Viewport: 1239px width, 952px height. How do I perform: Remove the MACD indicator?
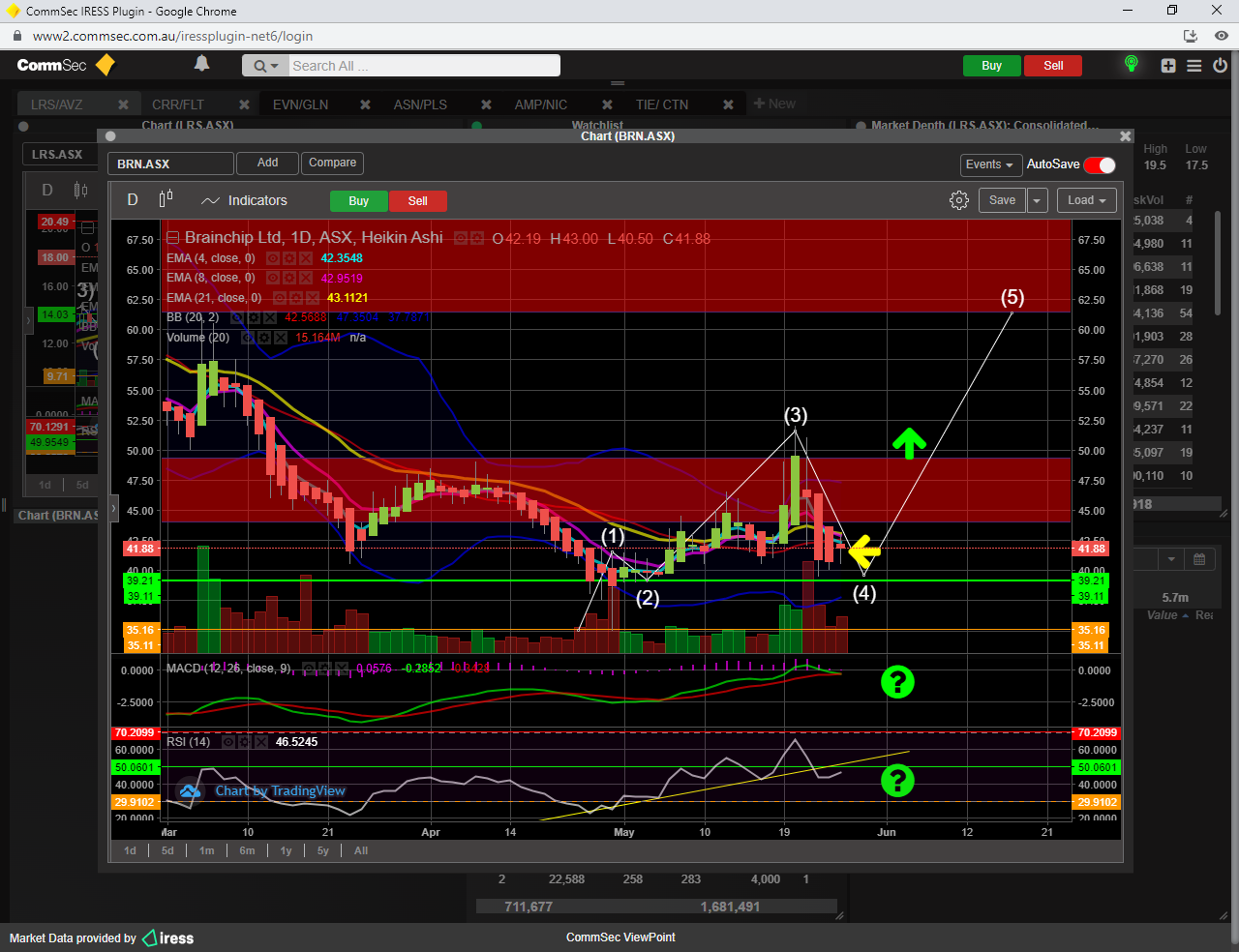(x=342, y=669)
